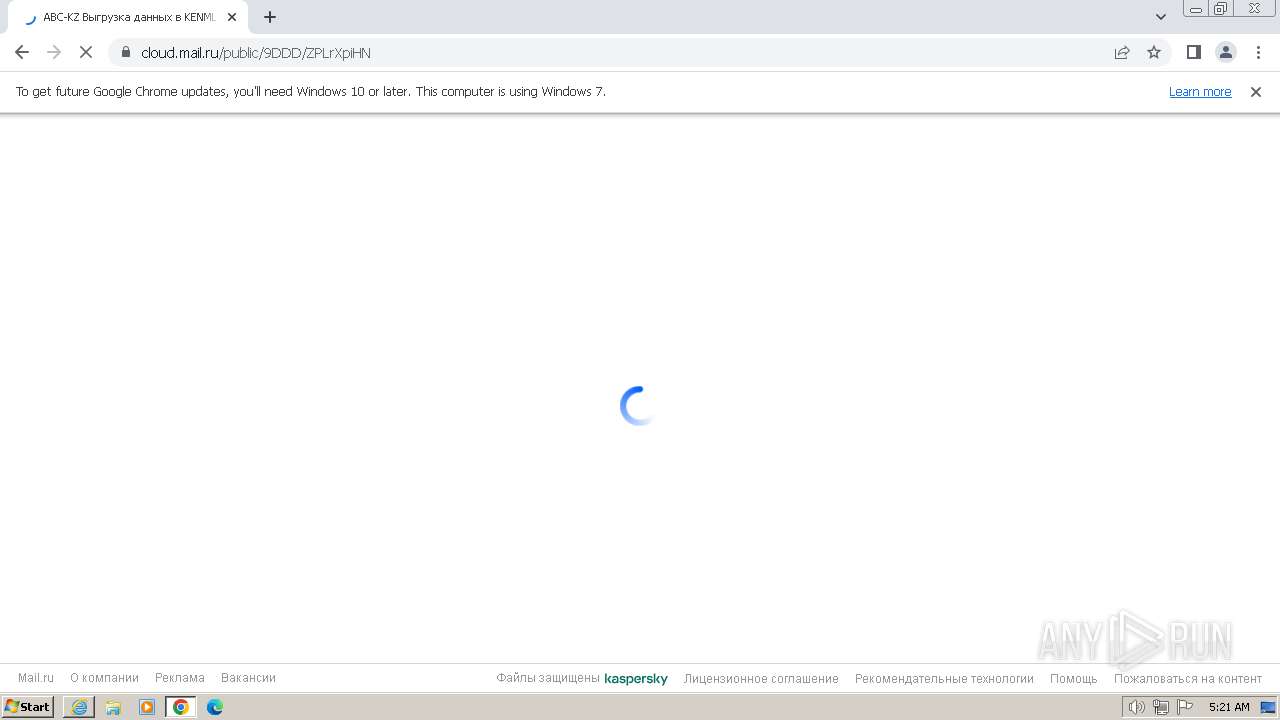The height and width of the screenshot is (720, 1280).
Task: Go back with the browser back arrow
Action: (x=22, y=52)
